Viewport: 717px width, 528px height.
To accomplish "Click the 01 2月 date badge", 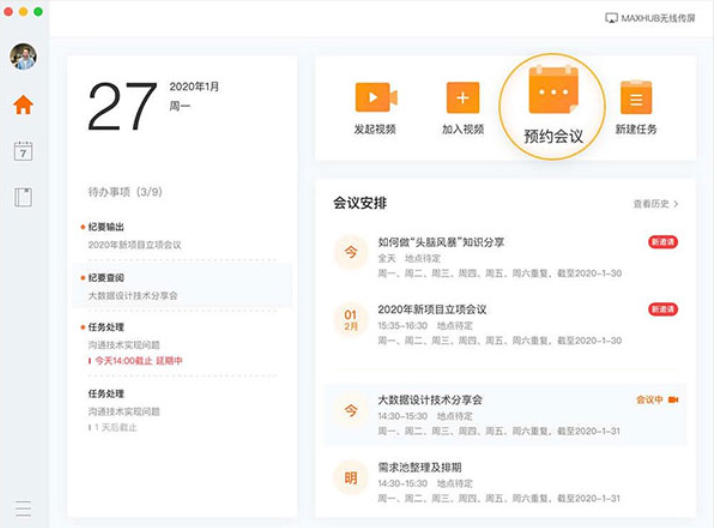I will pyautogui.click(x=351, y=320).
